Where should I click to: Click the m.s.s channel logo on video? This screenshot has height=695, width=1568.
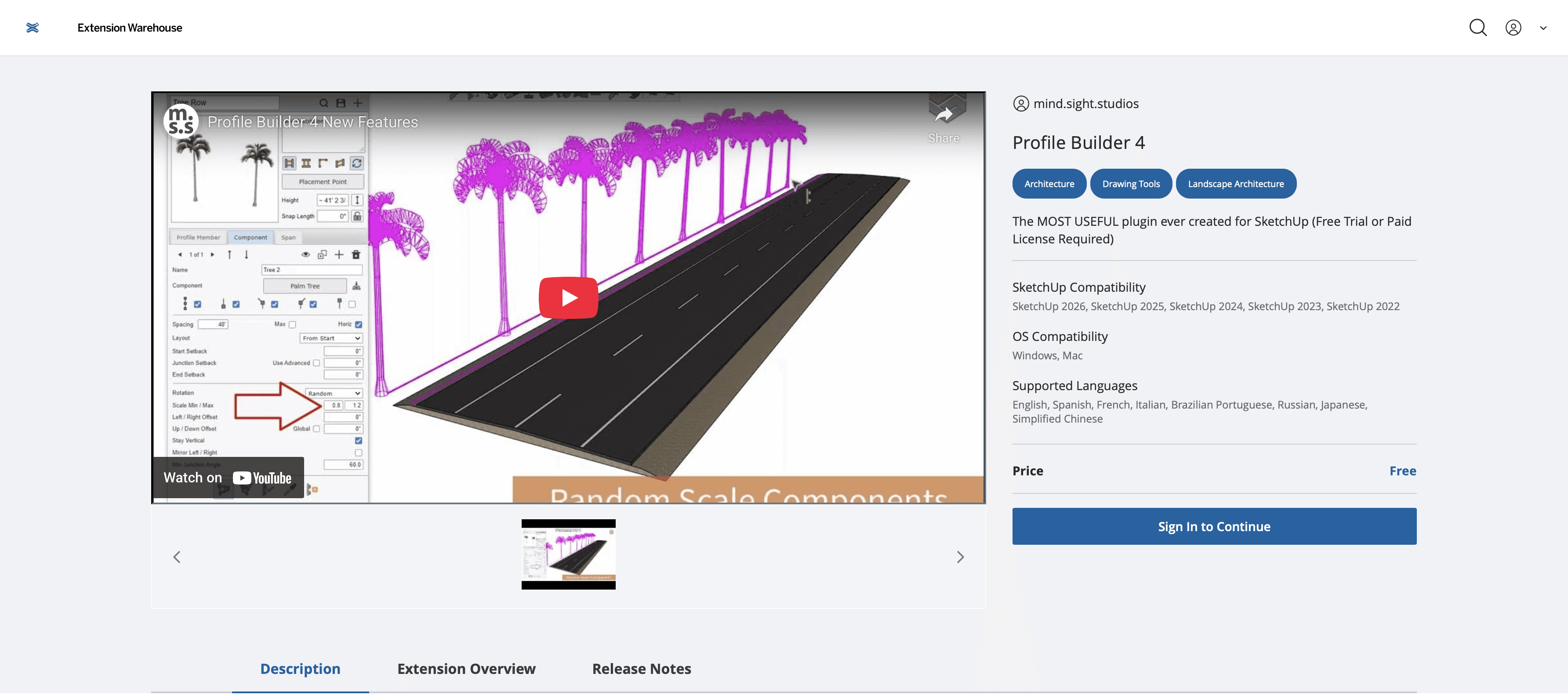(181, 120)
